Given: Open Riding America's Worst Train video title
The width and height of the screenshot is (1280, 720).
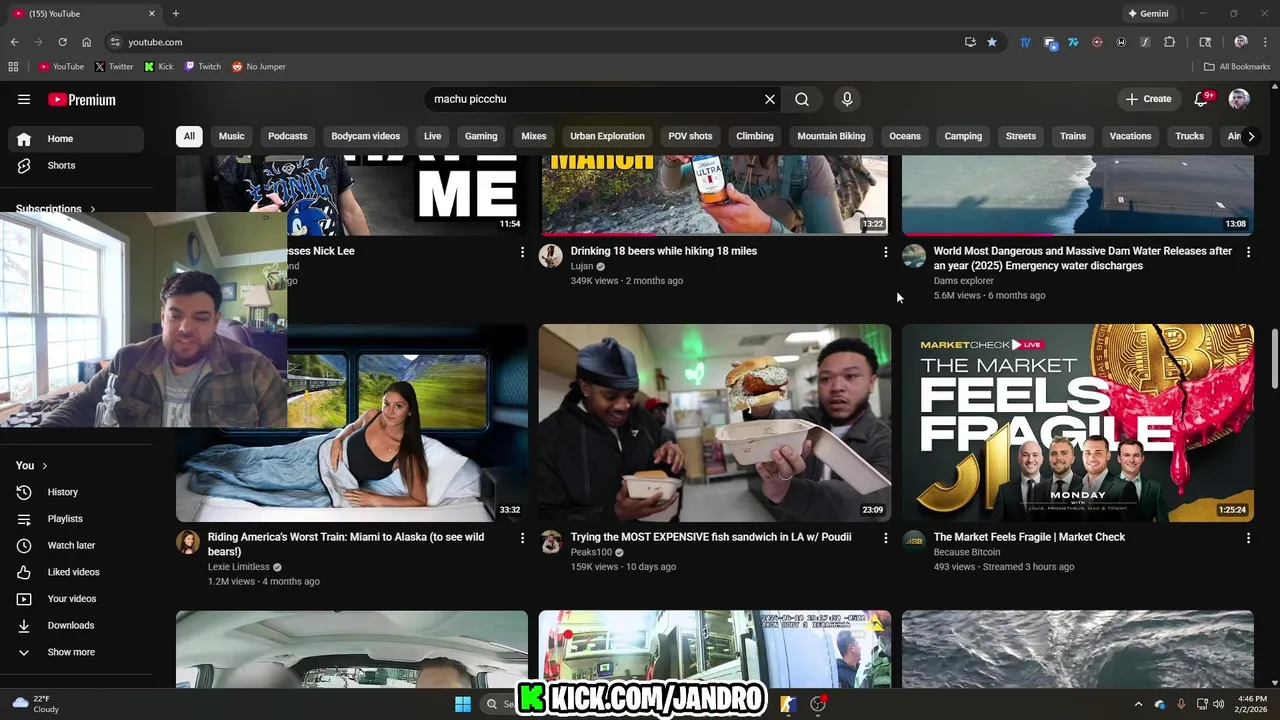Looking at the screenshot, I should tap(346, 544).
